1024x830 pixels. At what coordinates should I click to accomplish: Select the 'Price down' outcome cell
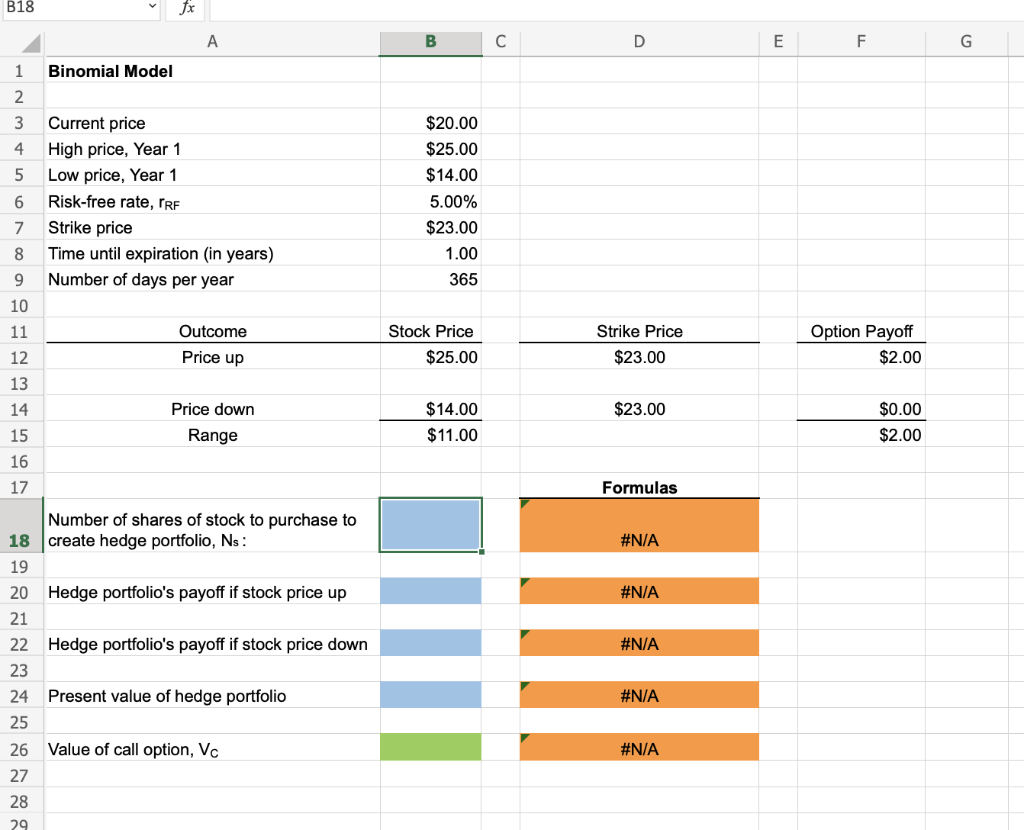click(212, 409)
